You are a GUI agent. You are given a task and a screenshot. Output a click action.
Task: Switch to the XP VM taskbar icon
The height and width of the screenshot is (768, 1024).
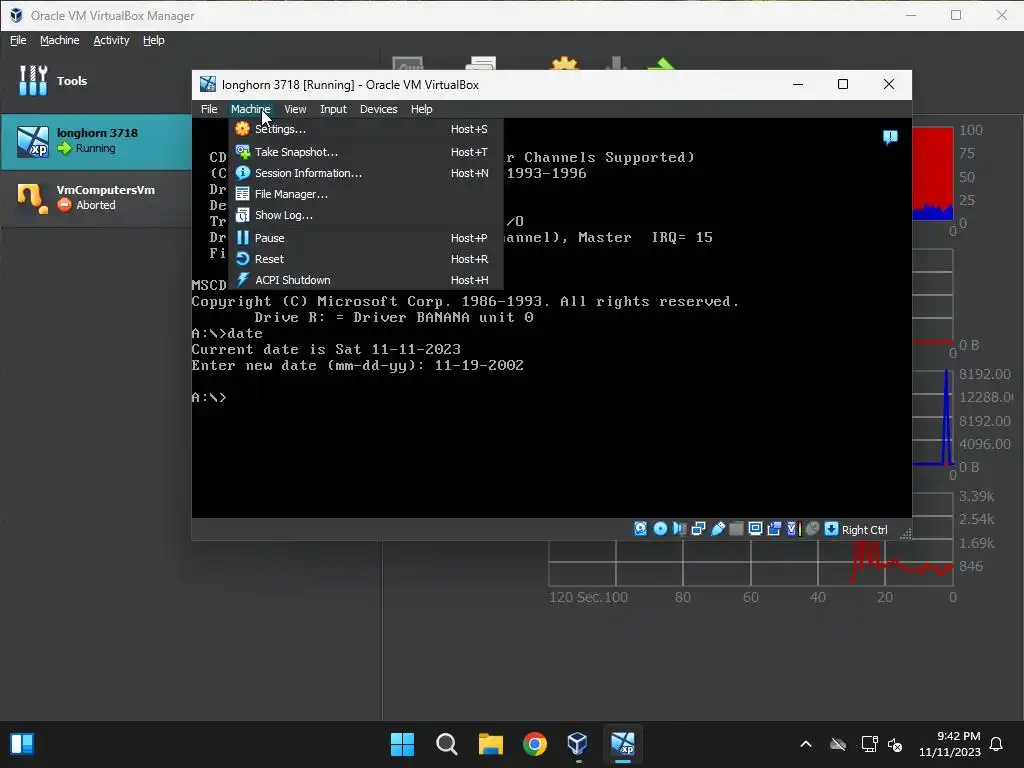tap(622, 744)
